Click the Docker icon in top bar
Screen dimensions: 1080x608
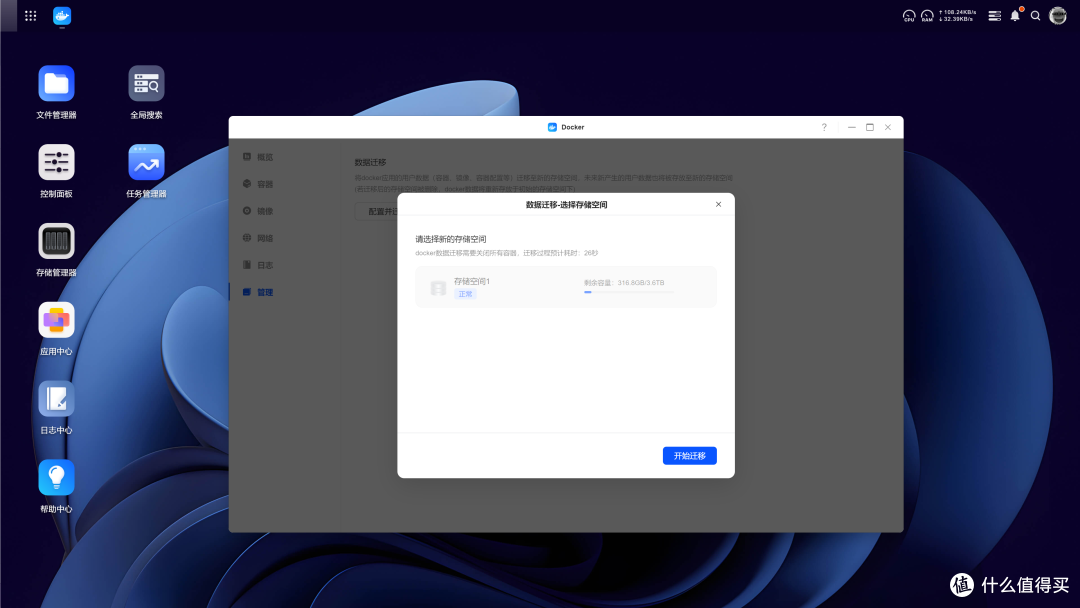62,16
